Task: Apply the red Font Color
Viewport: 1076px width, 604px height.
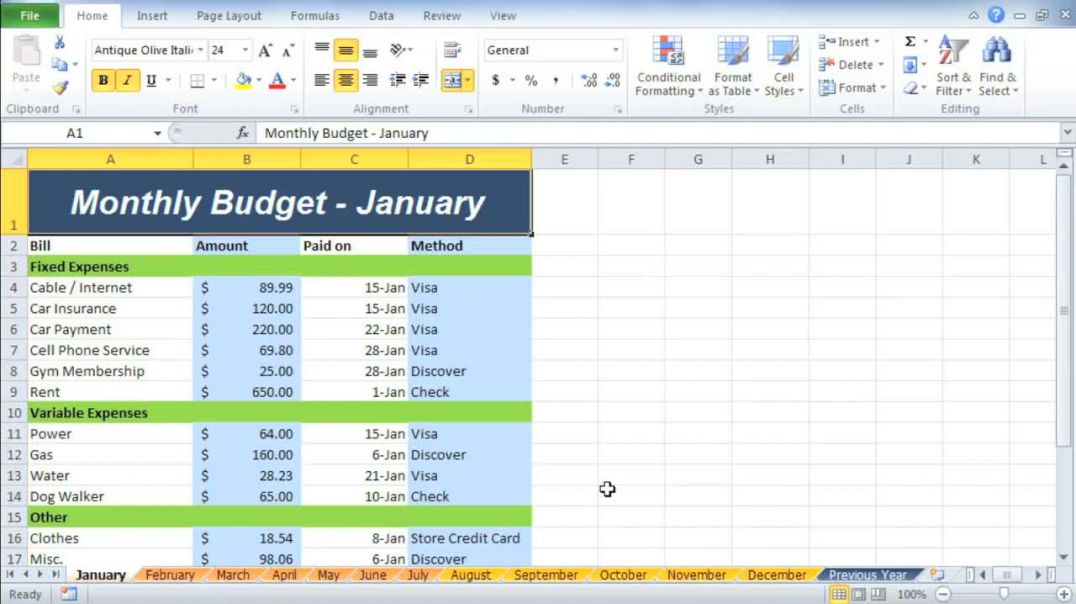Action: (277, 80)
